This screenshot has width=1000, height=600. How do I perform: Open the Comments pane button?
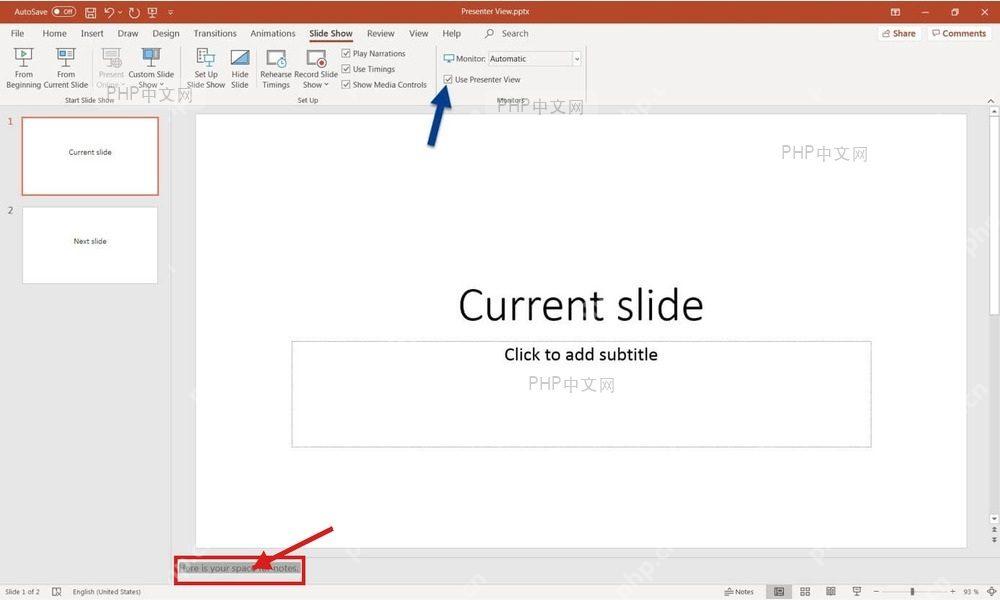point(959,33)
